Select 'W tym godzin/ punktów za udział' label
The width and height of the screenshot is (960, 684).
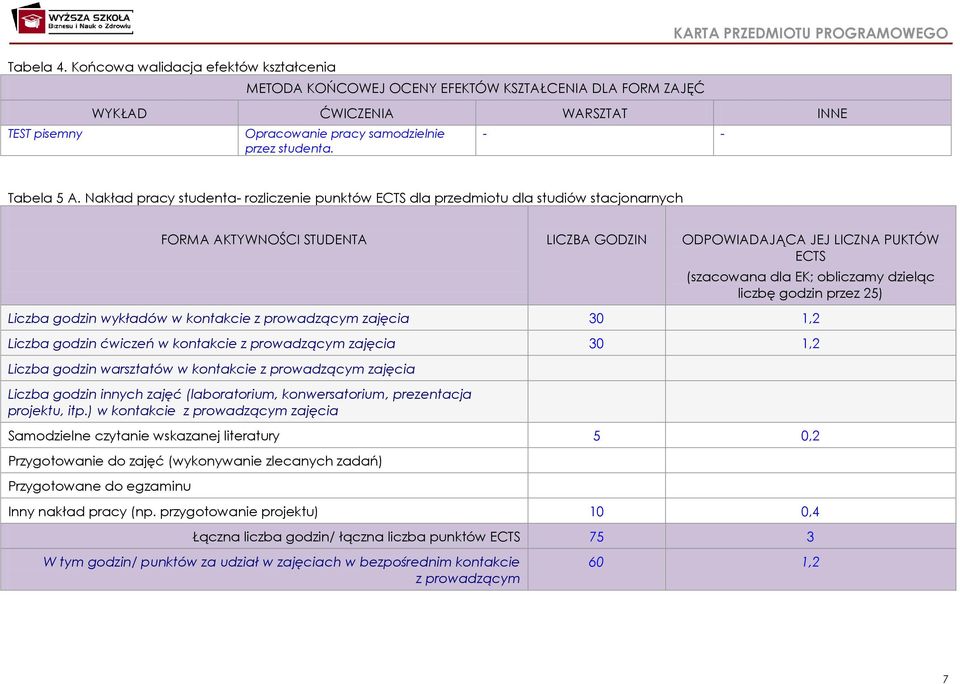click(281, 570)
